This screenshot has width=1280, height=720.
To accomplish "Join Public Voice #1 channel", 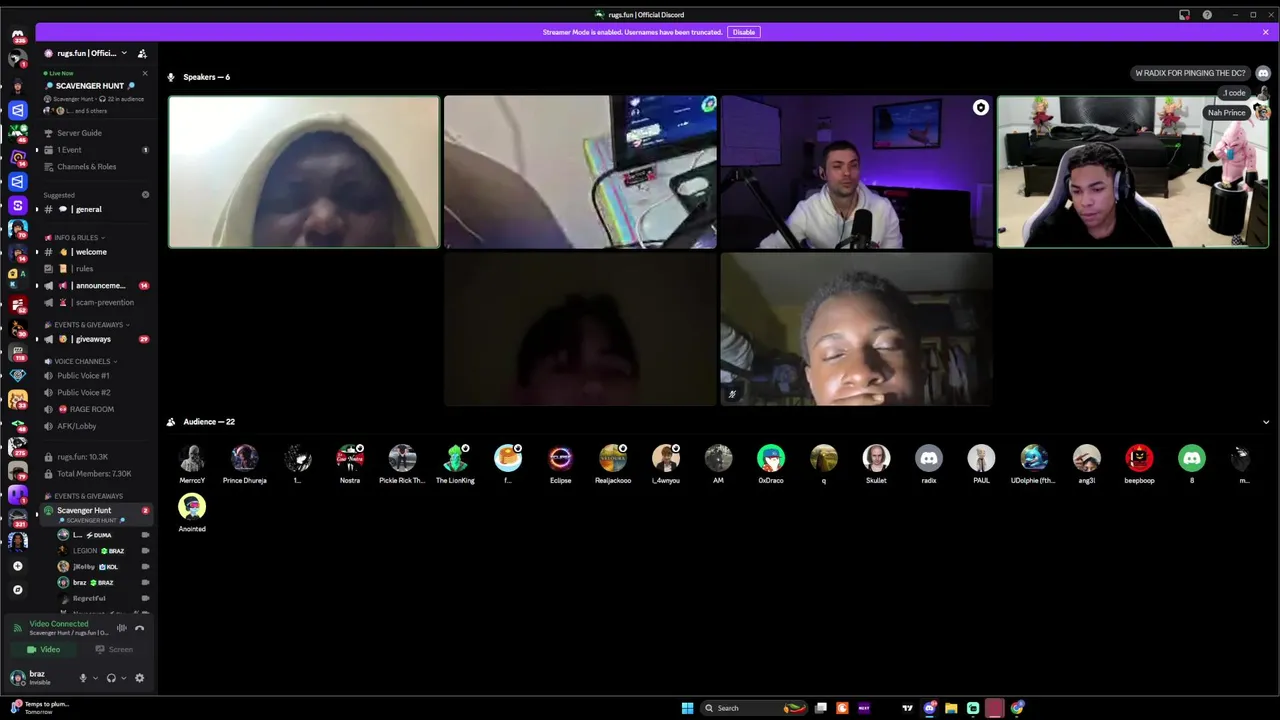I will pos(96,376).
